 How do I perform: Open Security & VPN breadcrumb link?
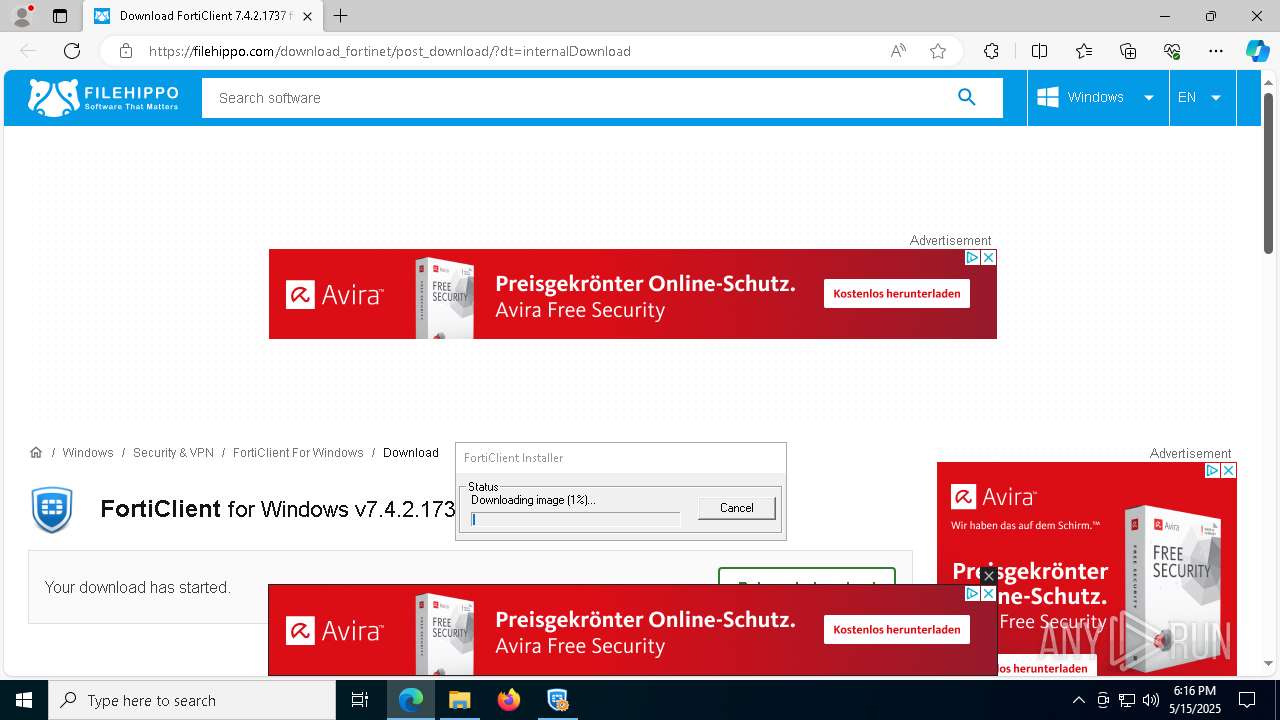(173, 453)
